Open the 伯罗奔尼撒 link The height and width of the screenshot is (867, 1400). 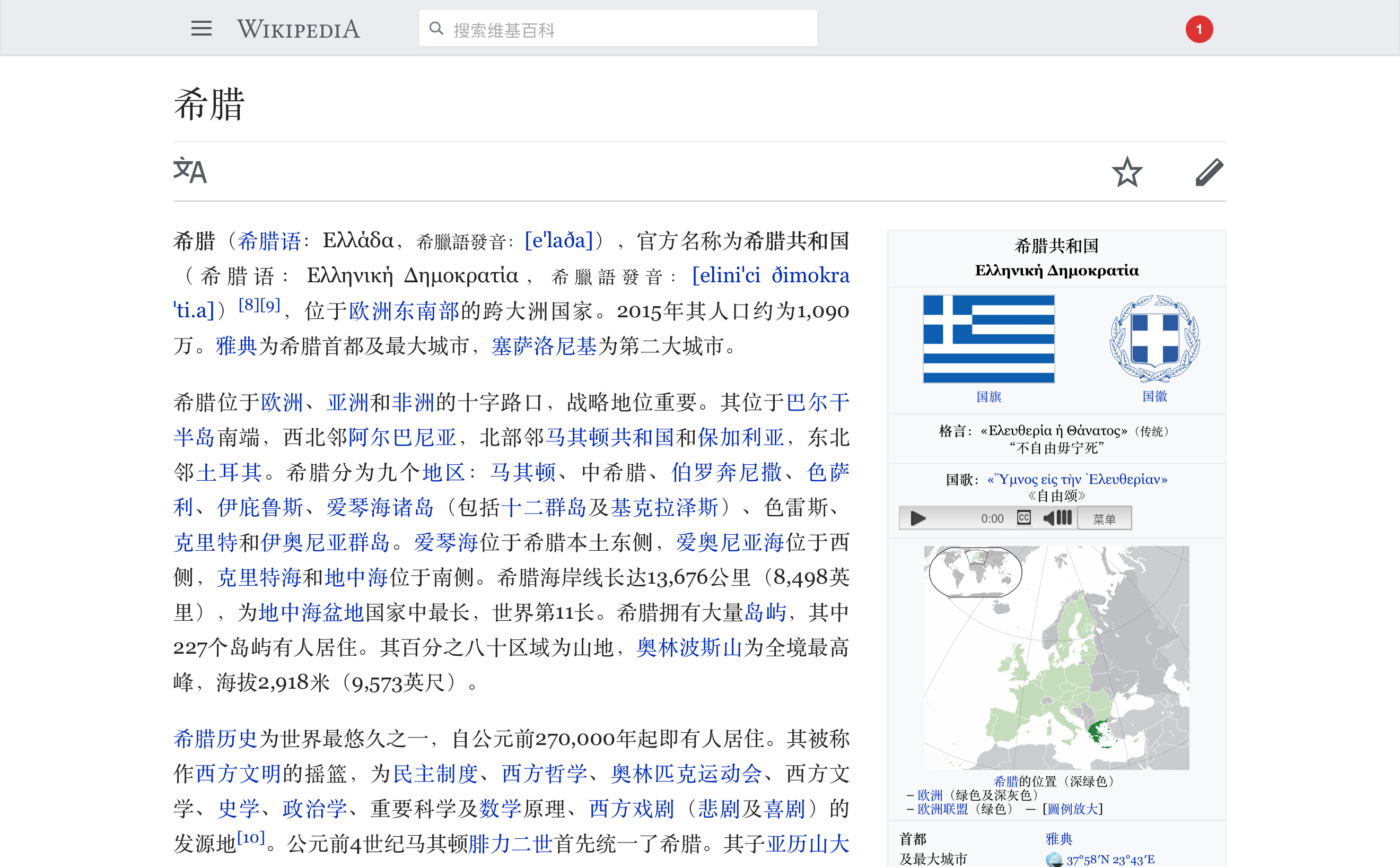coord(727,472)
